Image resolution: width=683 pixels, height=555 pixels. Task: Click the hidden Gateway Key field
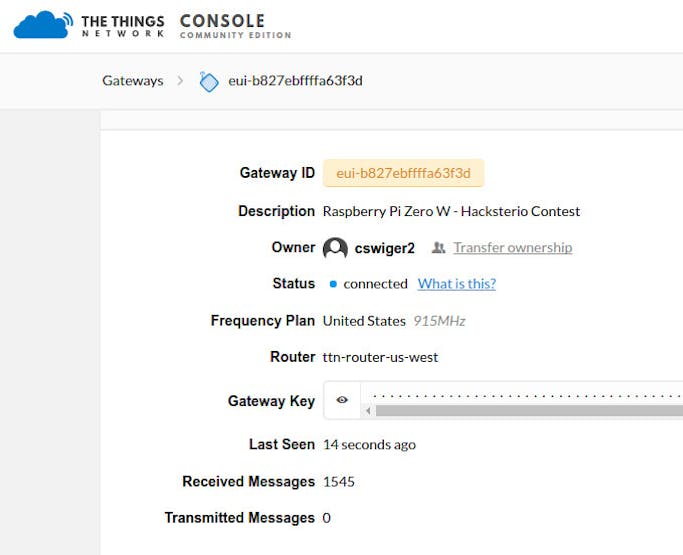(x=522, y=396)
